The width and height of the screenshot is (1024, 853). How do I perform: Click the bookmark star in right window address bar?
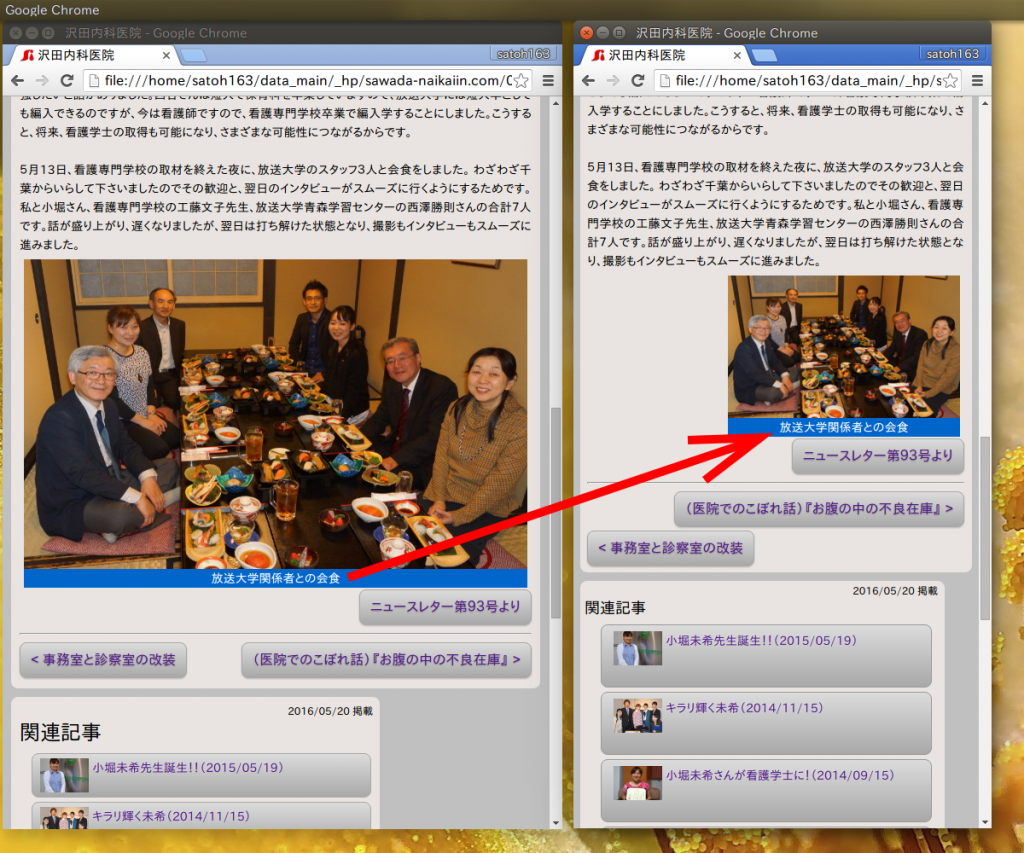950,80
